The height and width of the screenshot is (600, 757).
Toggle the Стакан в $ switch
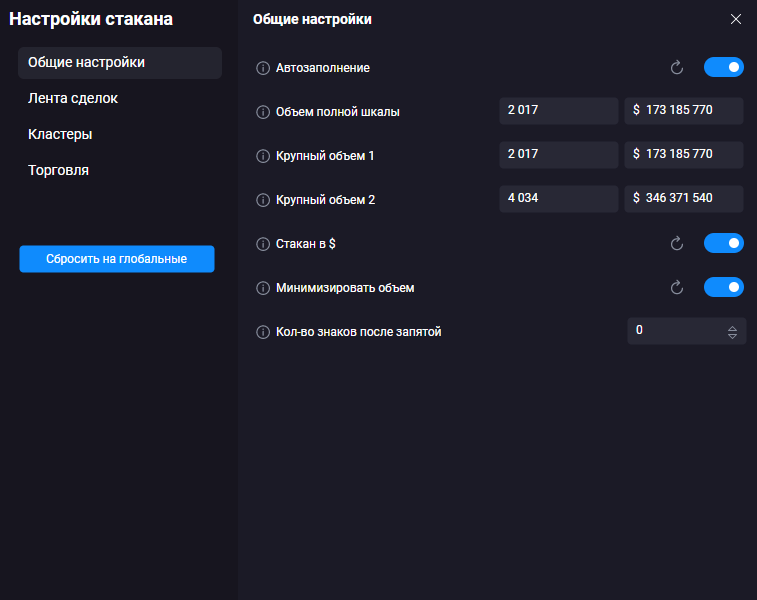pyautogui.click(x=724, y=243)
